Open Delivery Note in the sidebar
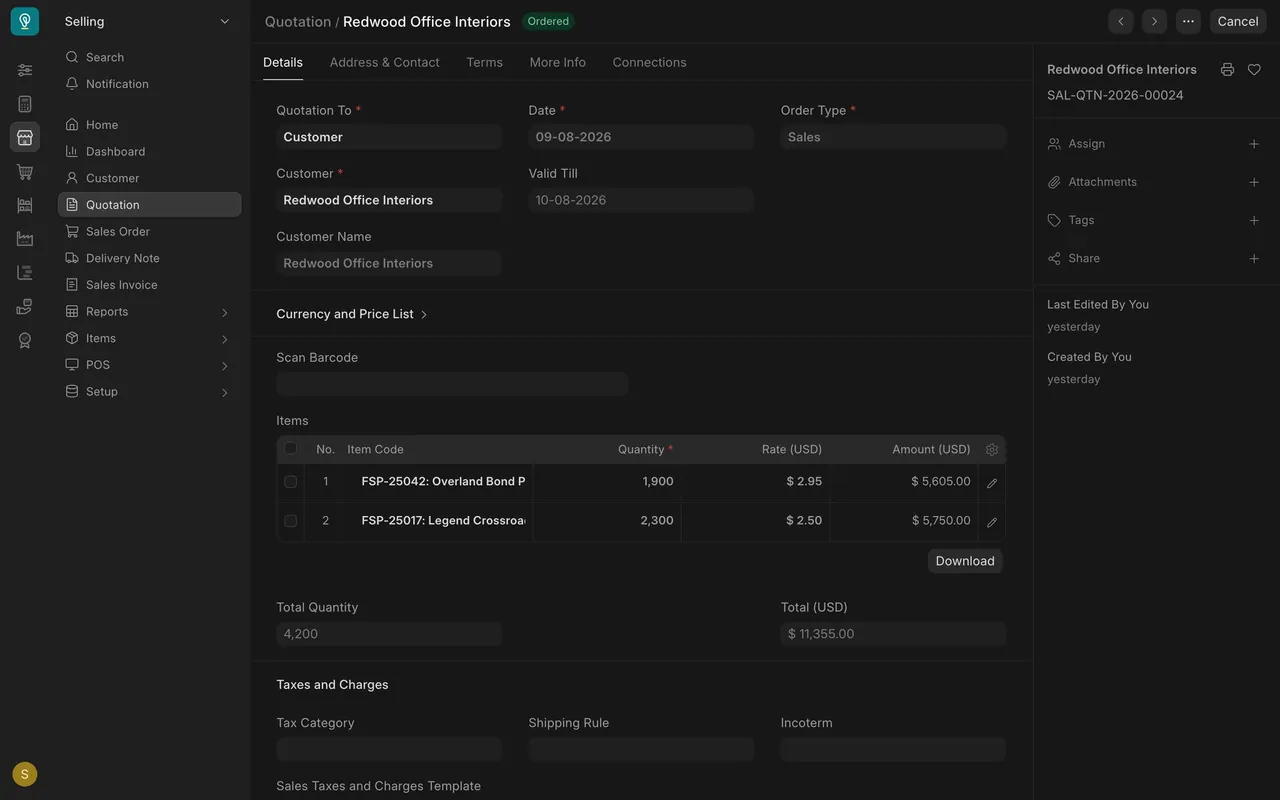 tap(149, 258)
